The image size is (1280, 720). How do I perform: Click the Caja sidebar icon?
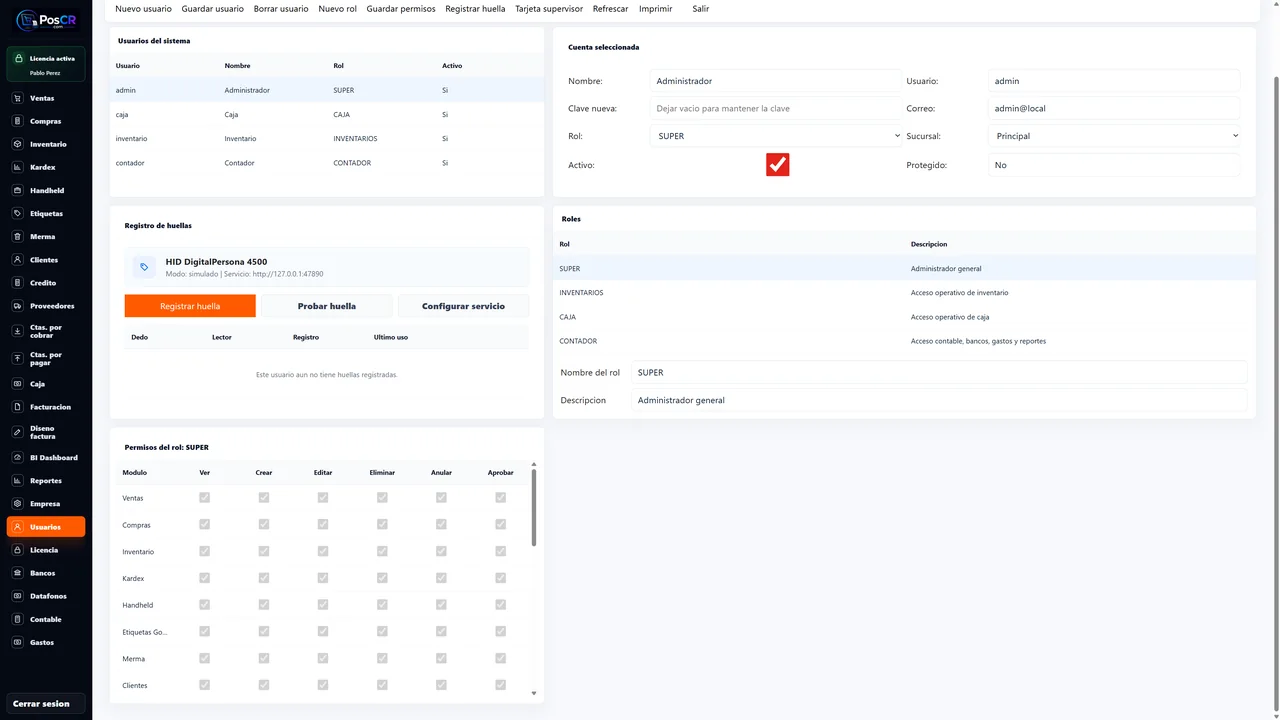18,383
